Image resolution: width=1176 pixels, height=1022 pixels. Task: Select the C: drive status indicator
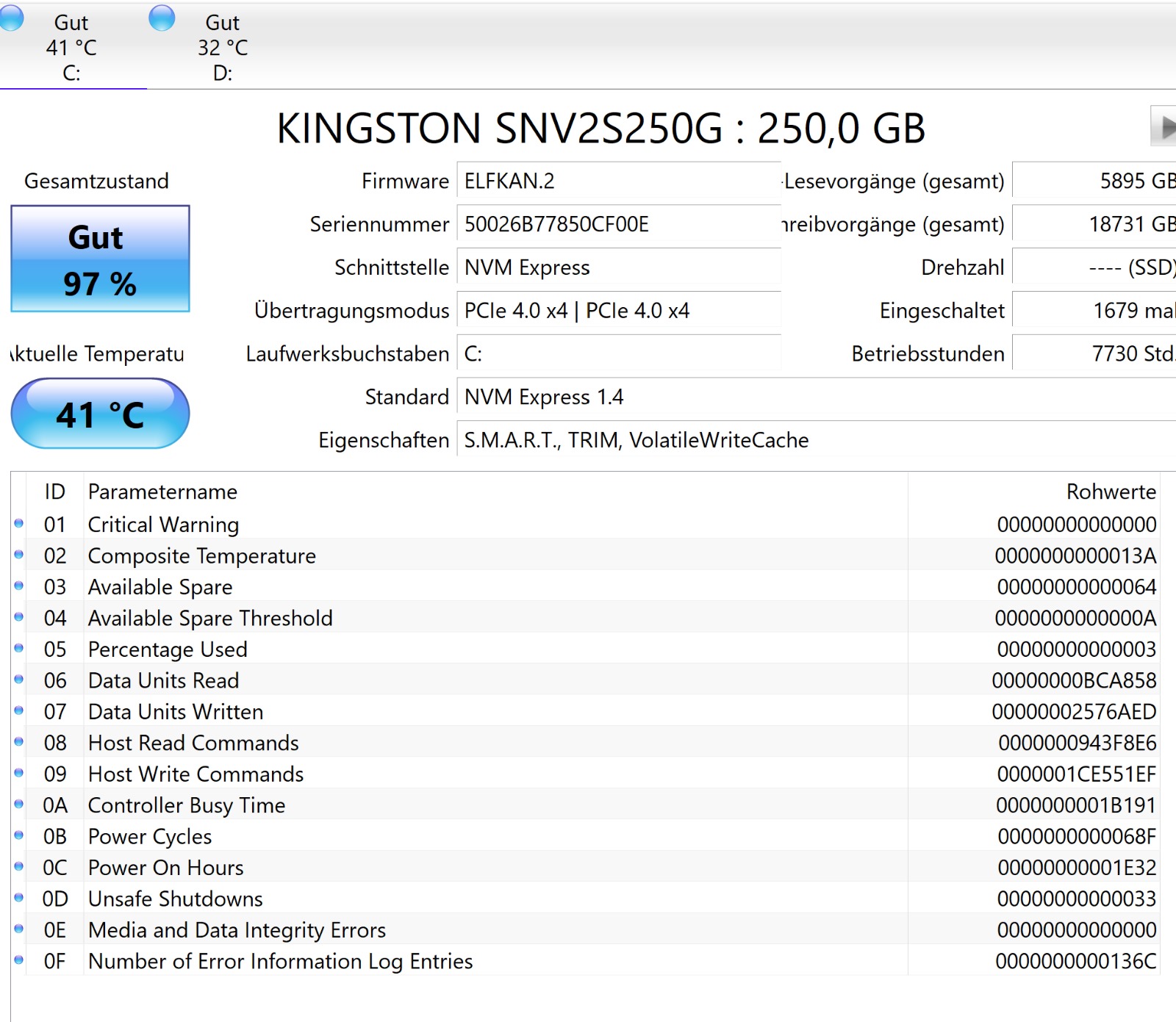tap(10, 18)
